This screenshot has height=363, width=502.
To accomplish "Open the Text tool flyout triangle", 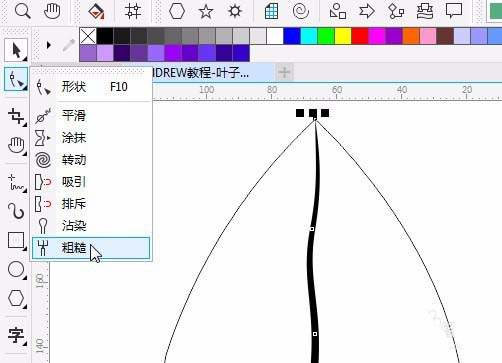I will 25,343.
